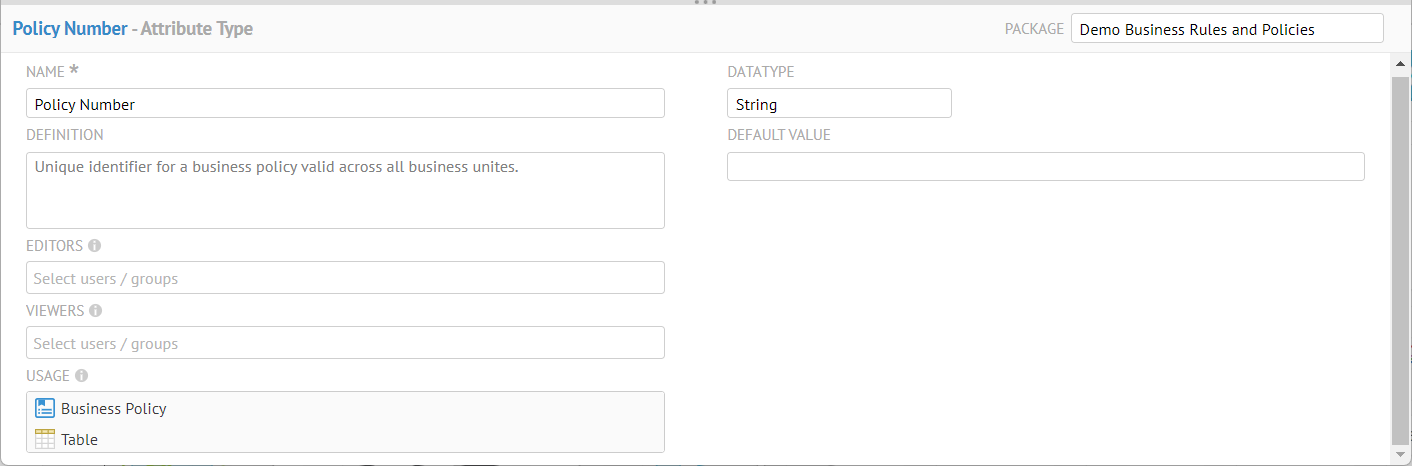
Task: Click the scrollbar up arrow
Action: click(1399, 64)
